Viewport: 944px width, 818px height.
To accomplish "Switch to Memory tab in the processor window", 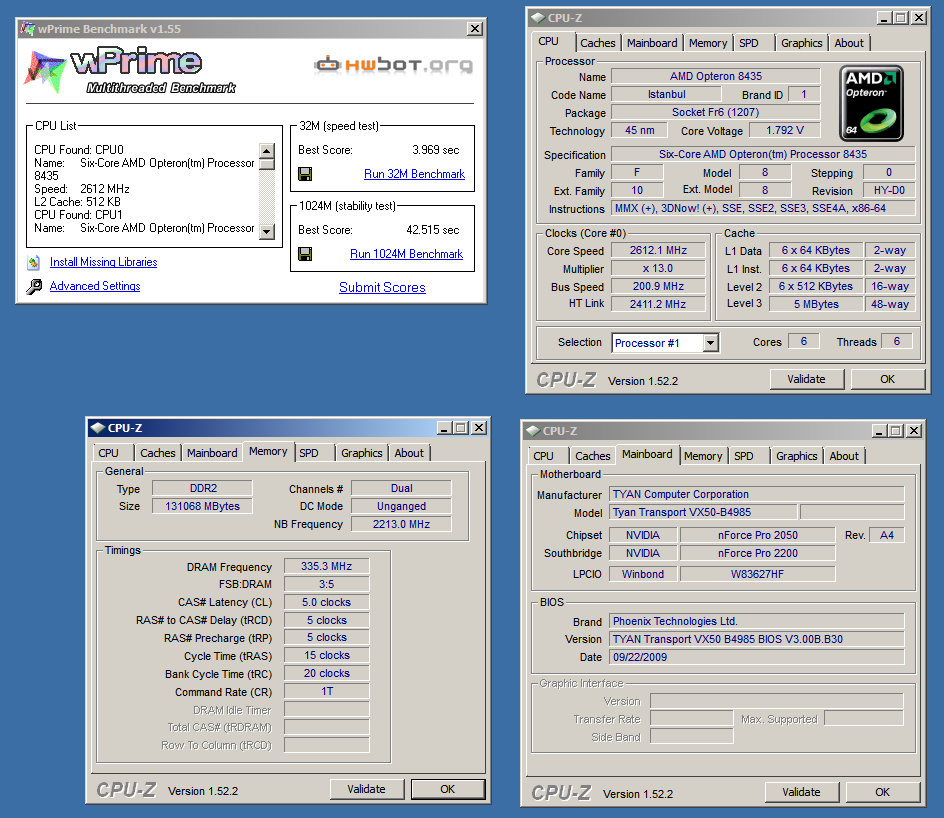I will (708, 43).
